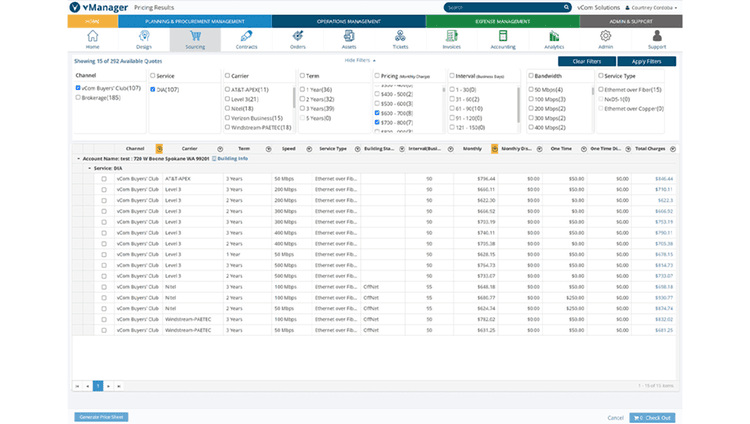Check the Brokerage(185) channel filter

(78, 98)
